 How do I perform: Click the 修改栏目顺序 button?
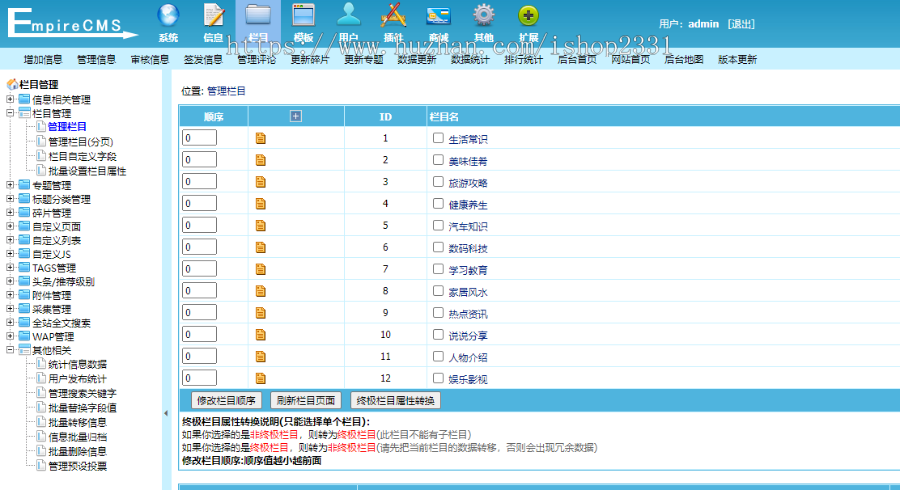(x=226, y=400)
